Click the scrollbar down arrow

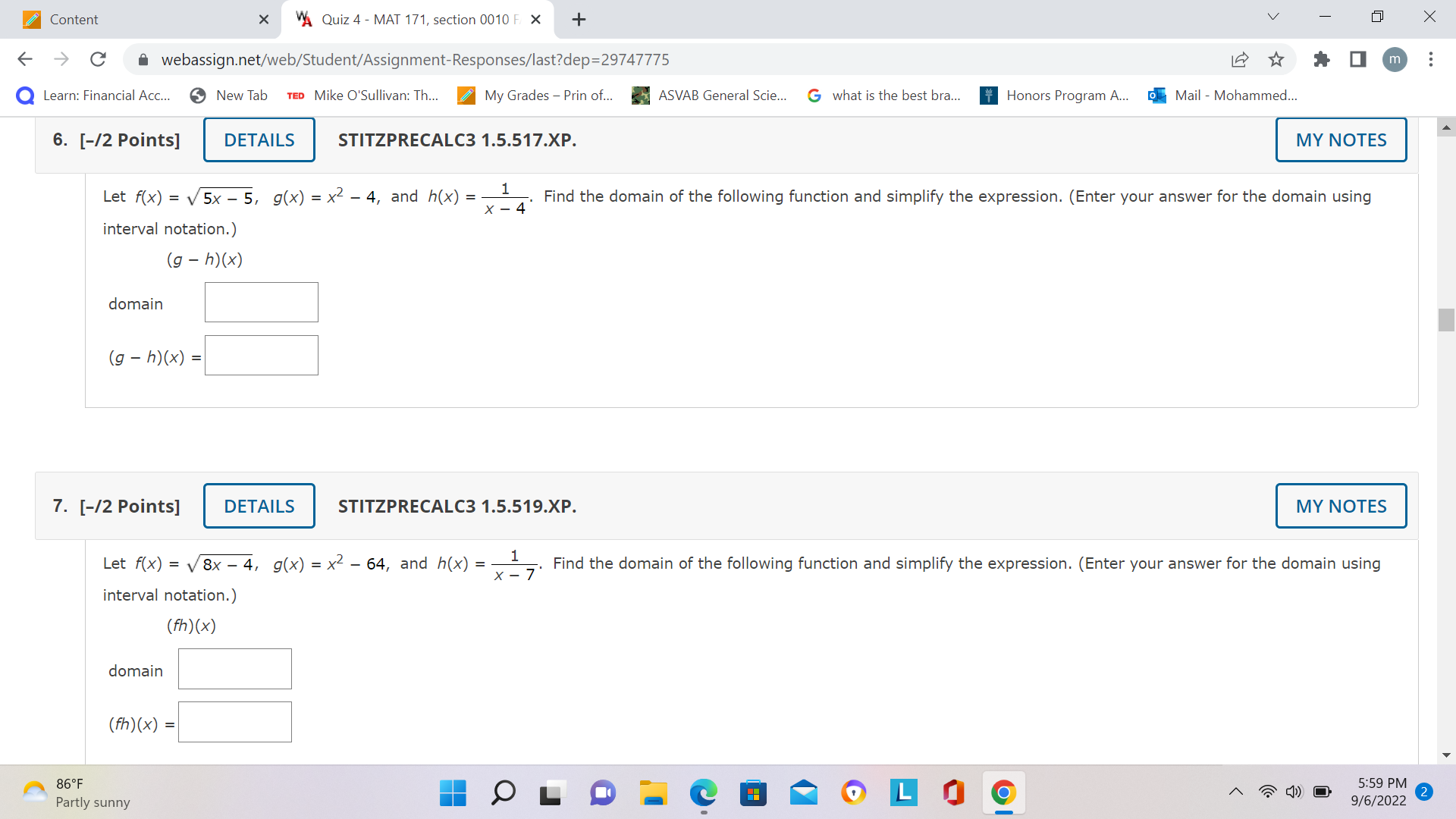pyautogui.click(x=1447, y=755)
